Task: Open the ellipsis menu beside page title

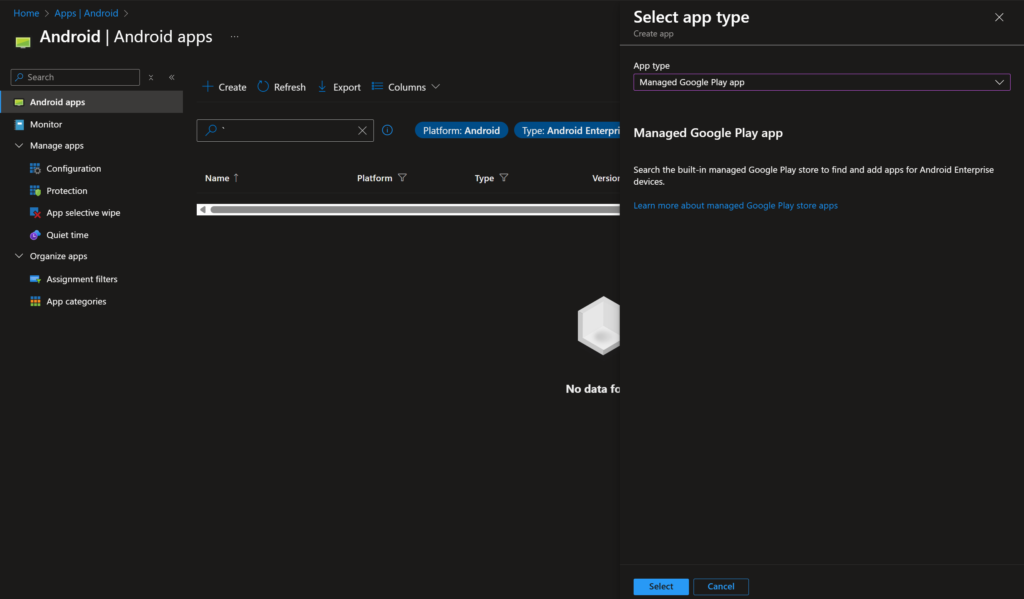Action: 234,37
